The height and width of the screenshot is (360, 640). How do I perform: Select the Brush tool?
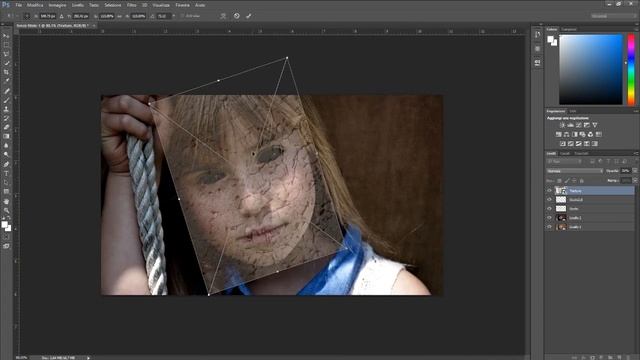tap(6, 100)
